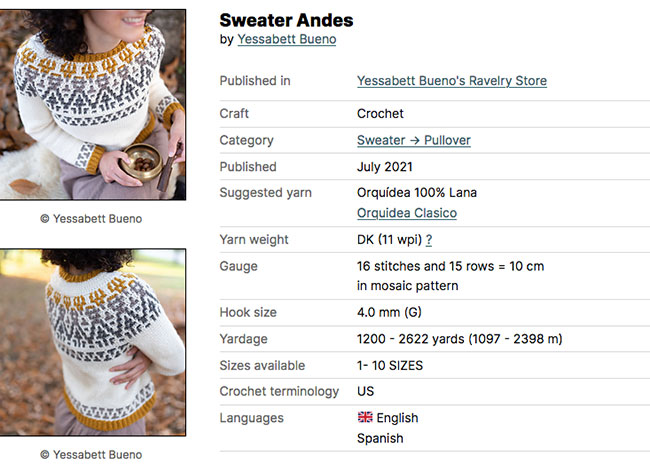This screenshot has height=464, width=650.
Task: Open the Yessabett Bueno author link
Action: (286, 39)
